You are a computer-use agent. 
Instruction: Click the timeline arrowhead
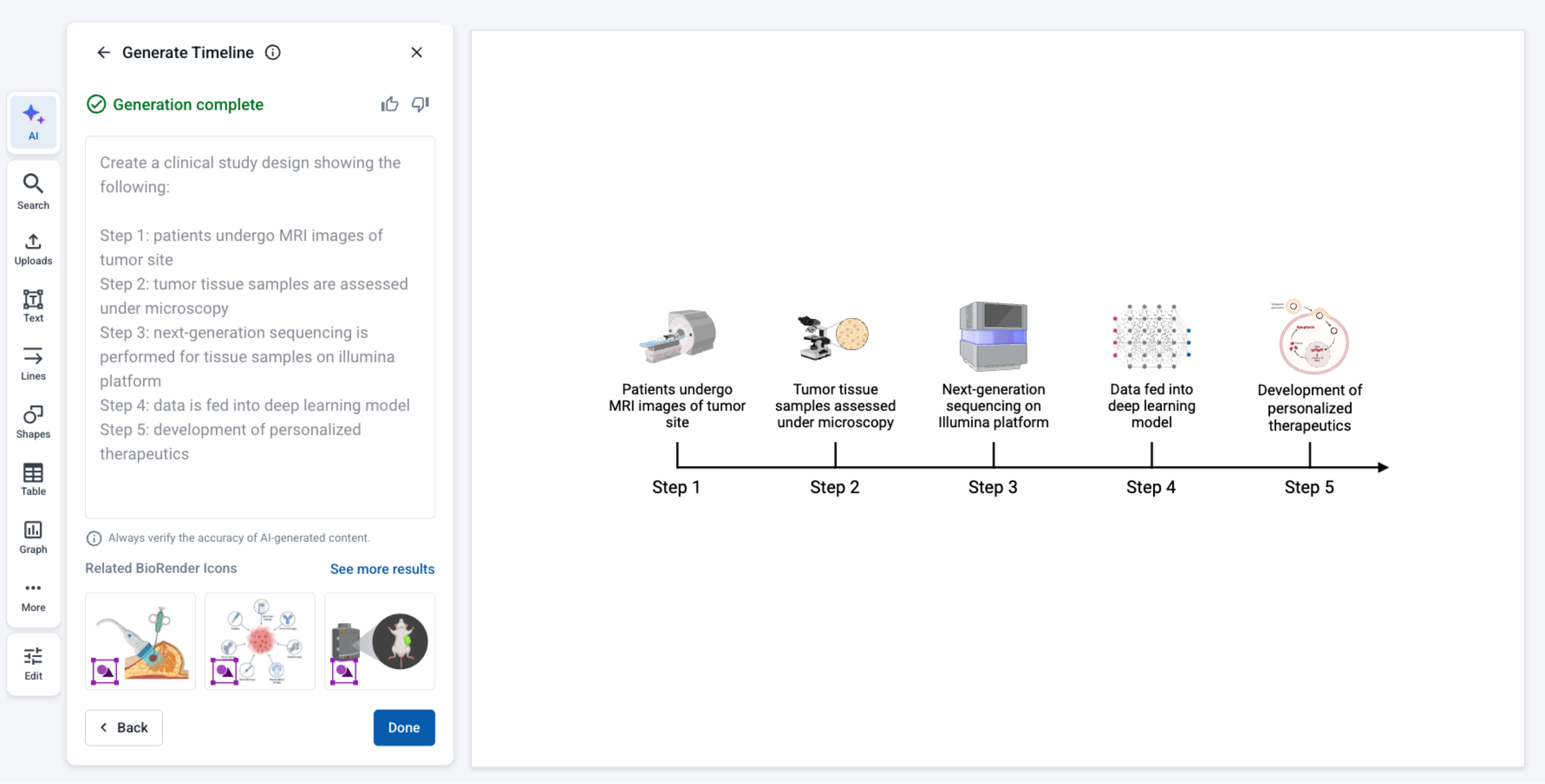click(1383, 468)
